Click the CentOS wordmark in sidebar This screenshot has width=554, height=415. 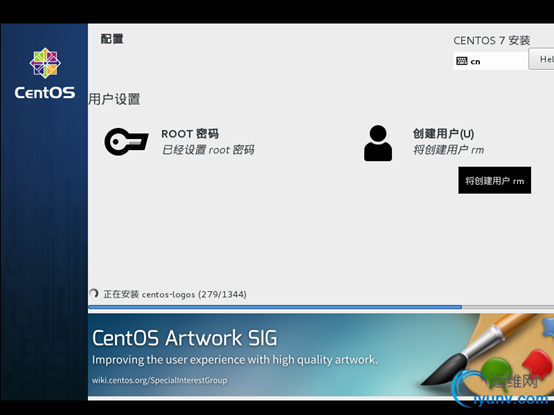(x=45, y=93)
